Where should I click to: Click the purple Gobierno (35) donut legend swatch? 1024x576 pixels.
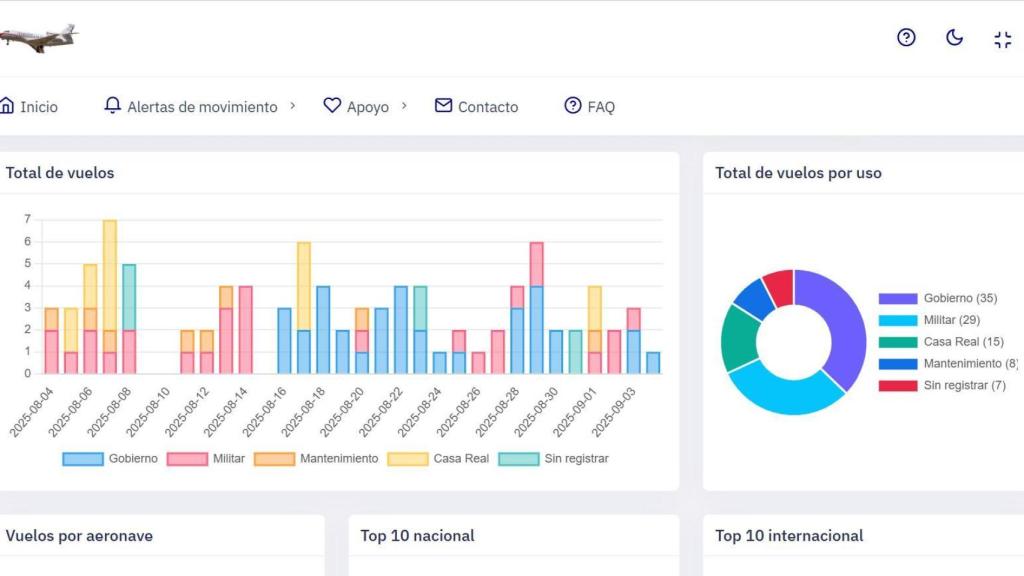[x=897, y=299]
